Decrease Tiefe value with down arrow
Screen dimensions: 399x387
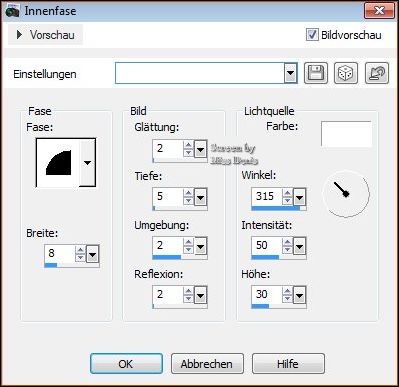(x=189, y=201)
